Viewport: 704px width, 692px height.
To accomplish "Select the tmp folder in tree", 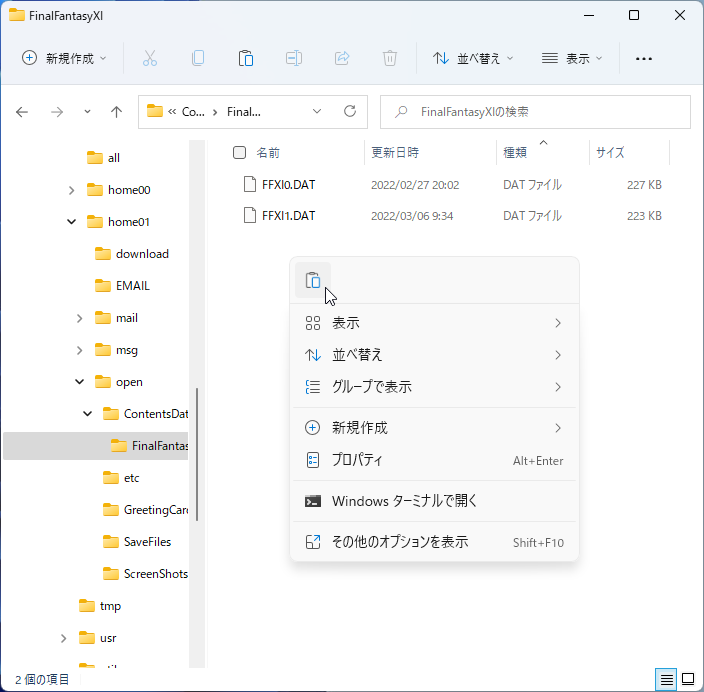I will tap(100, 606).
